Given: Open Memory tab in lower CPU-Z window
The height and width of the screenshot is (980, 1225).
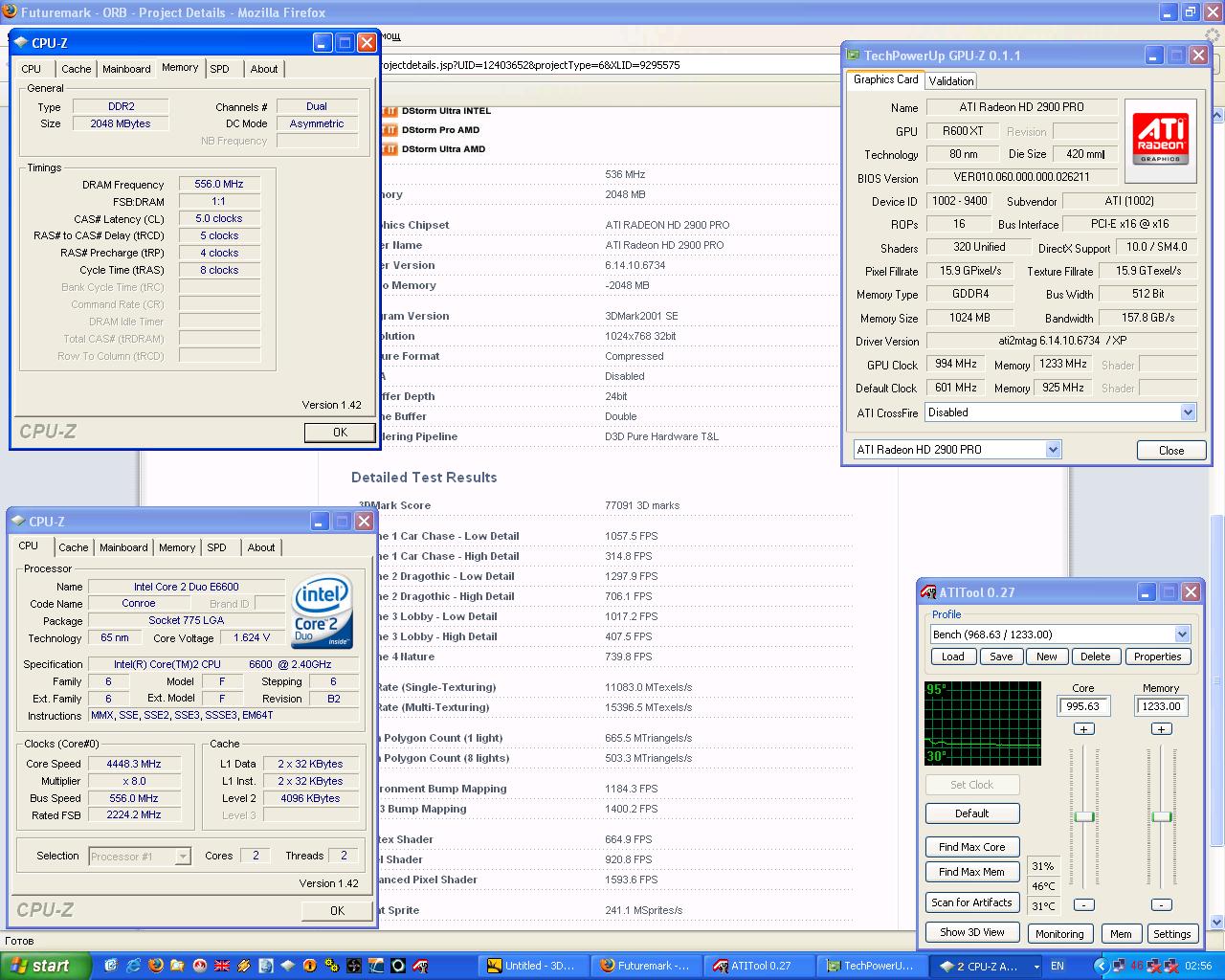Looking at the screenshot, I should click(x=177, y=547).
